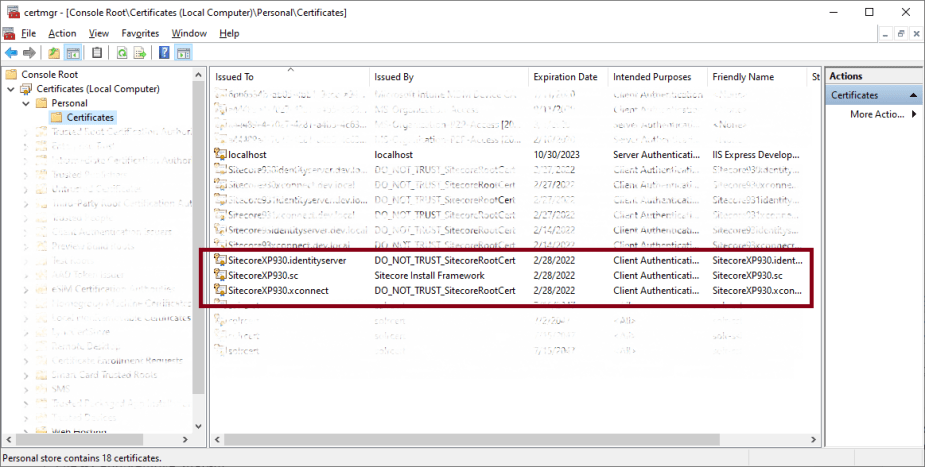
Task: Open Help with the blue question-mark icon
Action: point(164,53)
